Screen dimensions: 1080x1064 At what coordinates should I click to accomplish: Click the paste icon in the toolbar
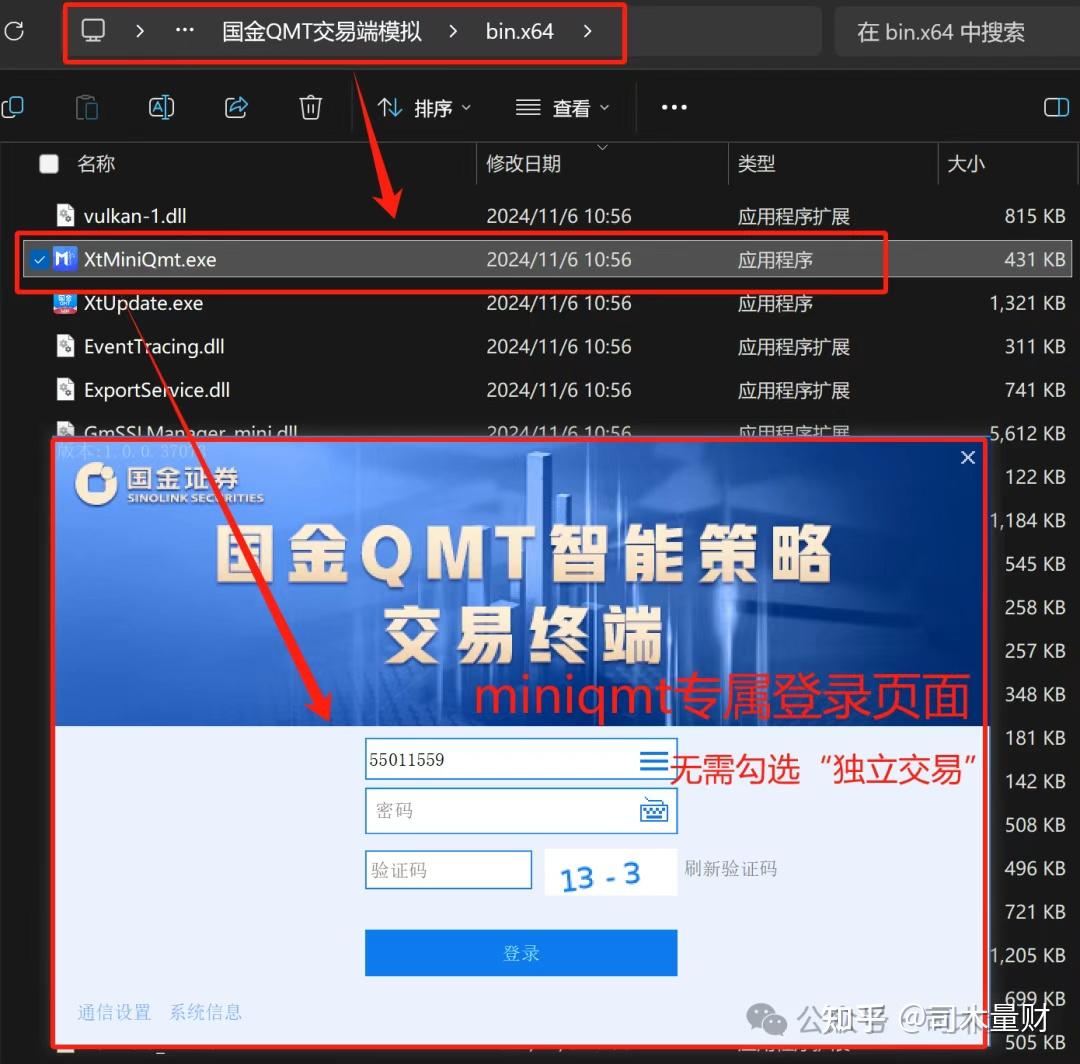pos(86,107)
